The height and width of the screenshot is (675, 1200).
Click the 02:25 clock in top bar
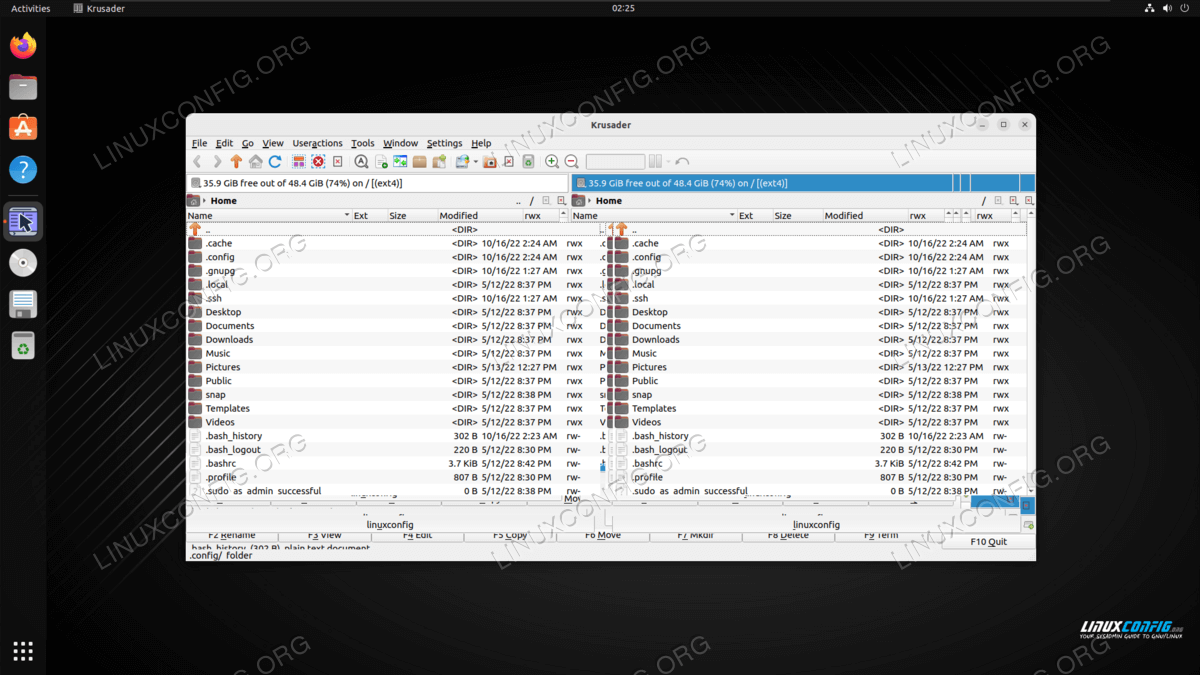(623, 8)
